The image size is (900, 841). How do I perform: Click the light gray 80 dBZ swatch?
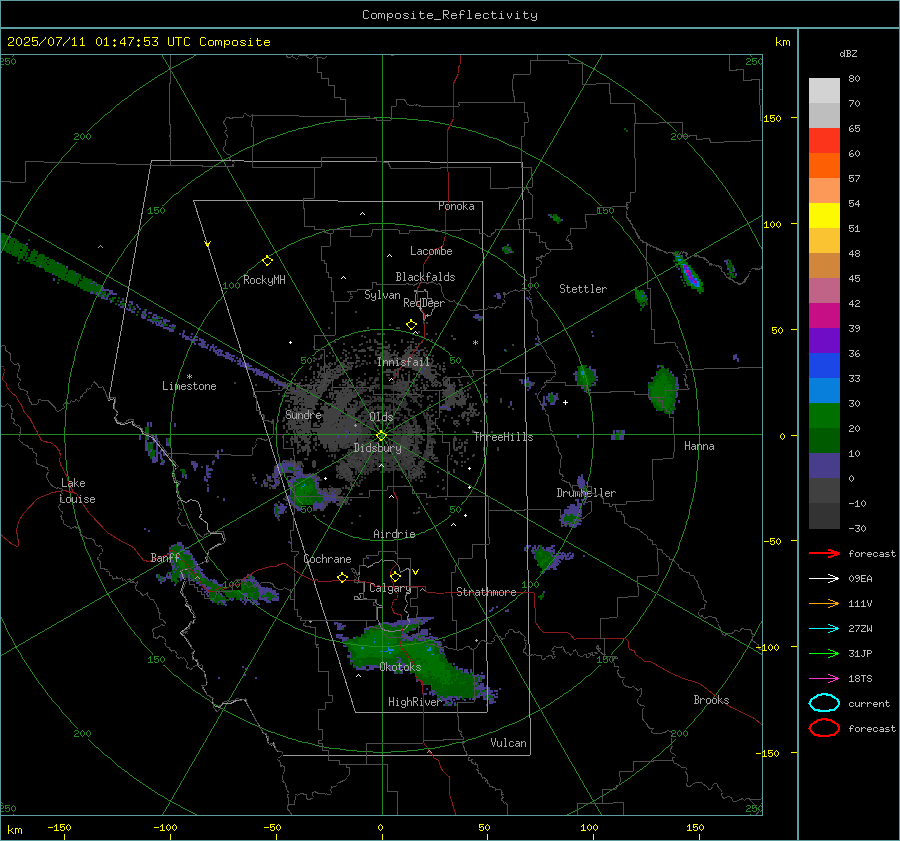click(x=824, y=90)
